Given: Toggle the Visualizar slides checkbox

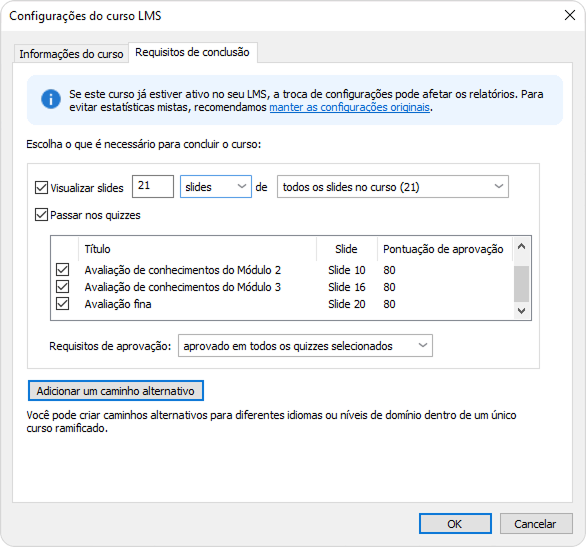Looking at the screenshot, I should (x=41, y=188).
